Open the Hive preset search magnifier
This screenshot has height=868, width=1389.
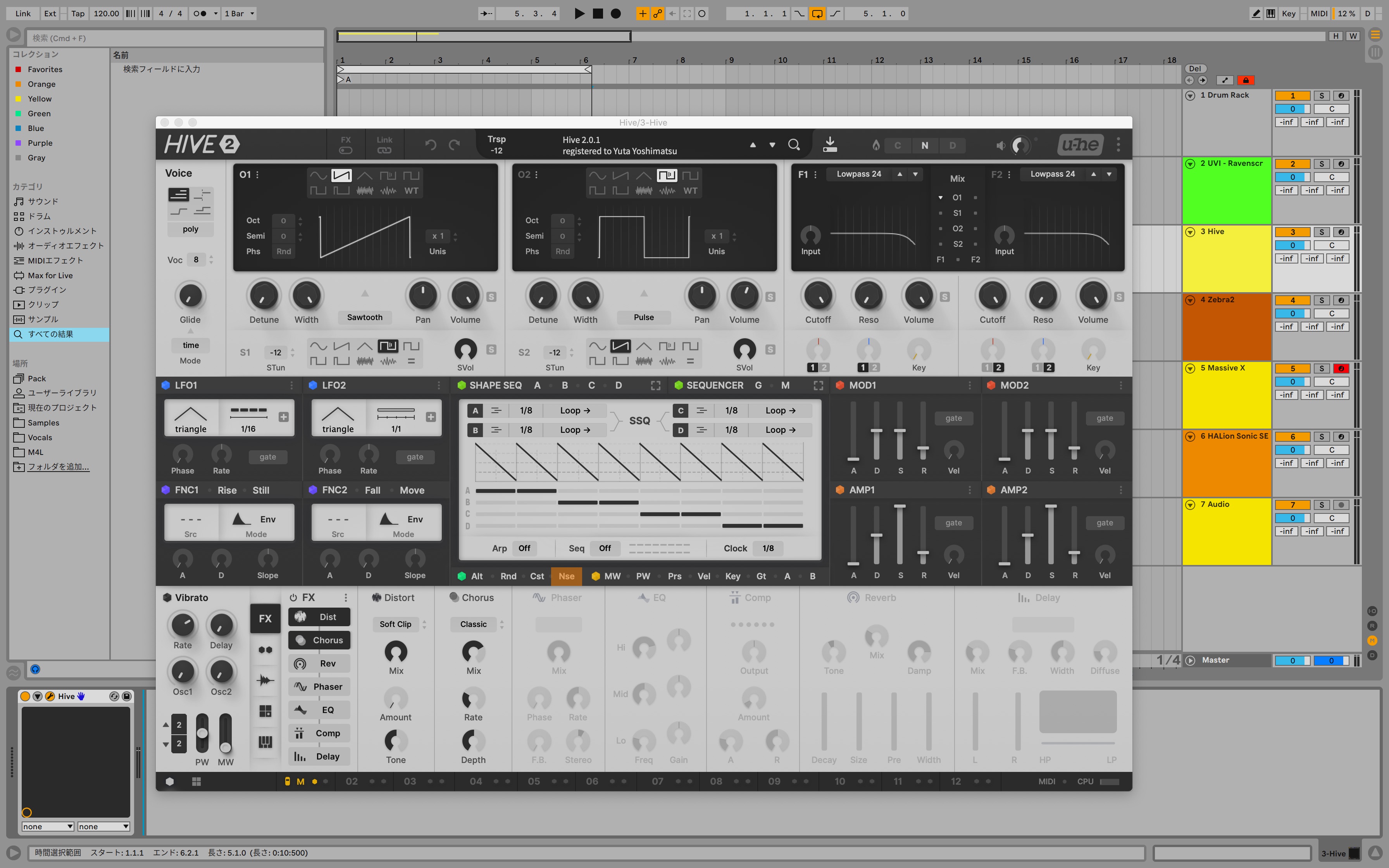pos(794,145)
